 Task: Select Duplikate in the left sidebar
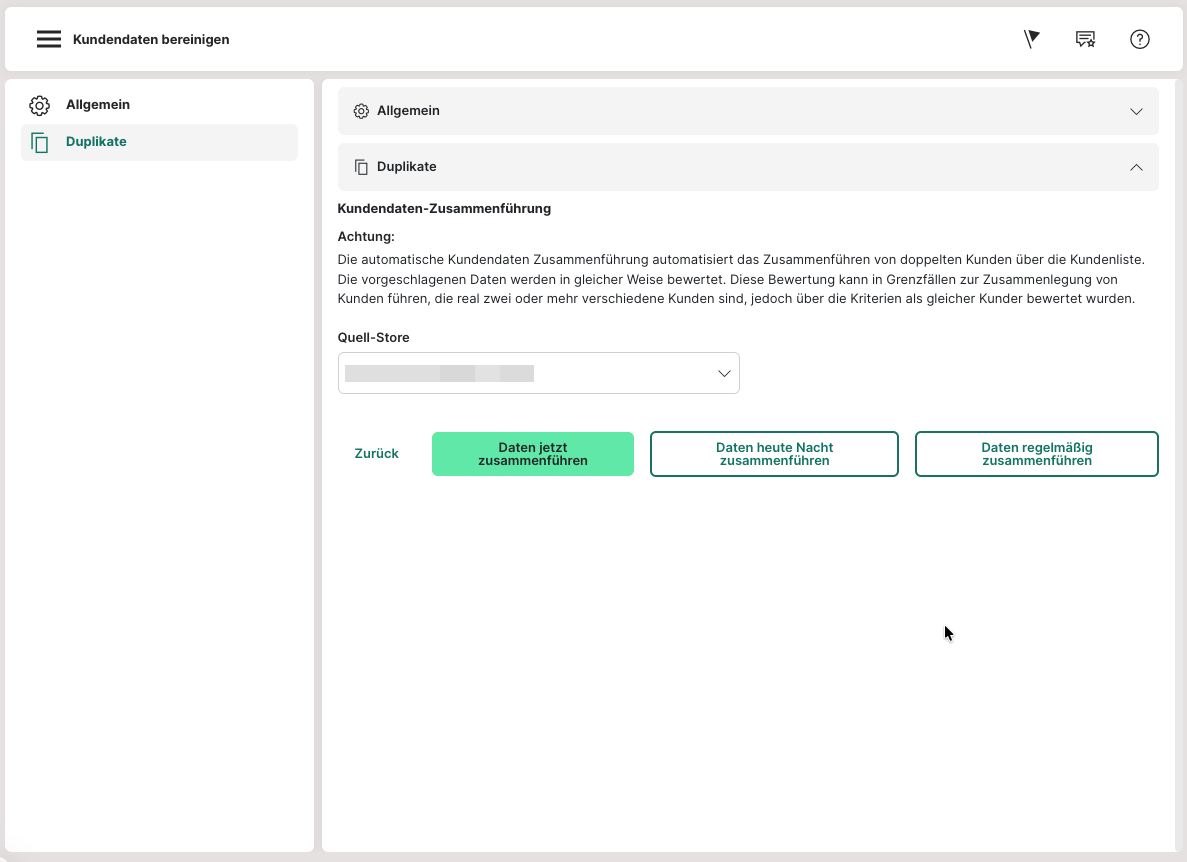tap(96, 142)
